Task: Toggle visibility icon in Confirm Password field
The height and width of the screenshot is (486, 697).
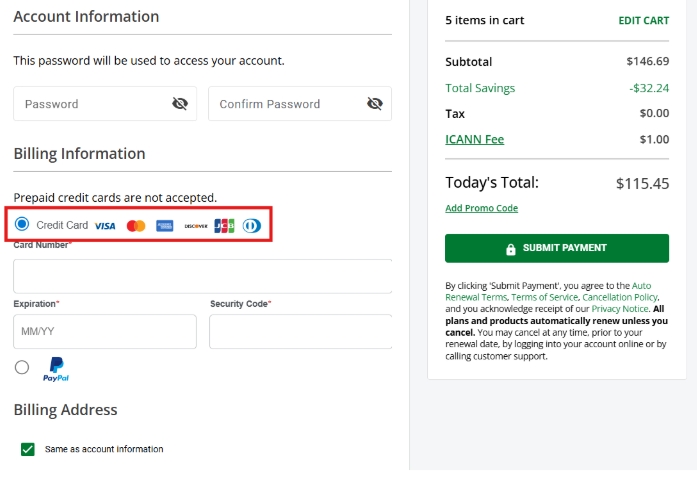Action: 375,104
